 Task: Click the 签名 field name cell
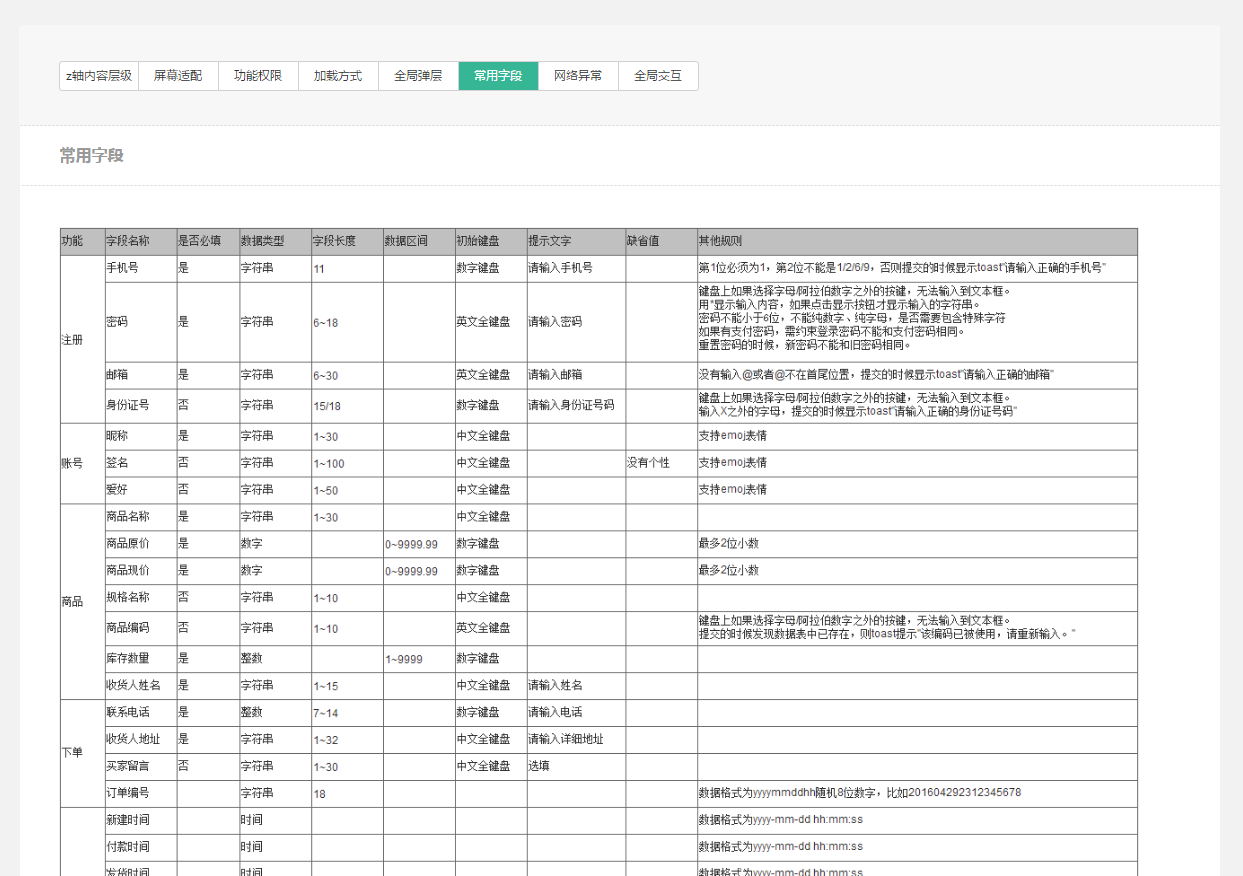point(140,463)
